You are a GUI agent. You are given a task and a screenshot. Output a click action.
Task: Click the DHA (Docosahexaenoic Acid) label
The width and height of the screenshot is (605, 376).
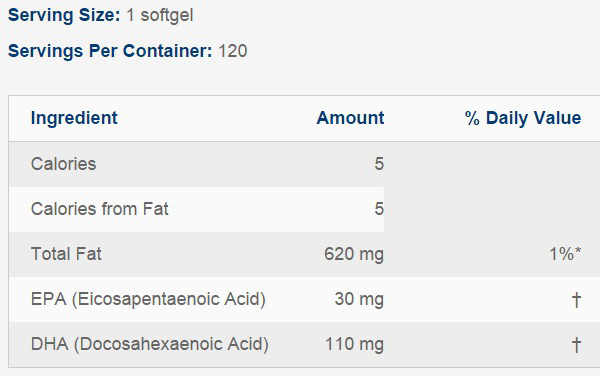point(150,344)
